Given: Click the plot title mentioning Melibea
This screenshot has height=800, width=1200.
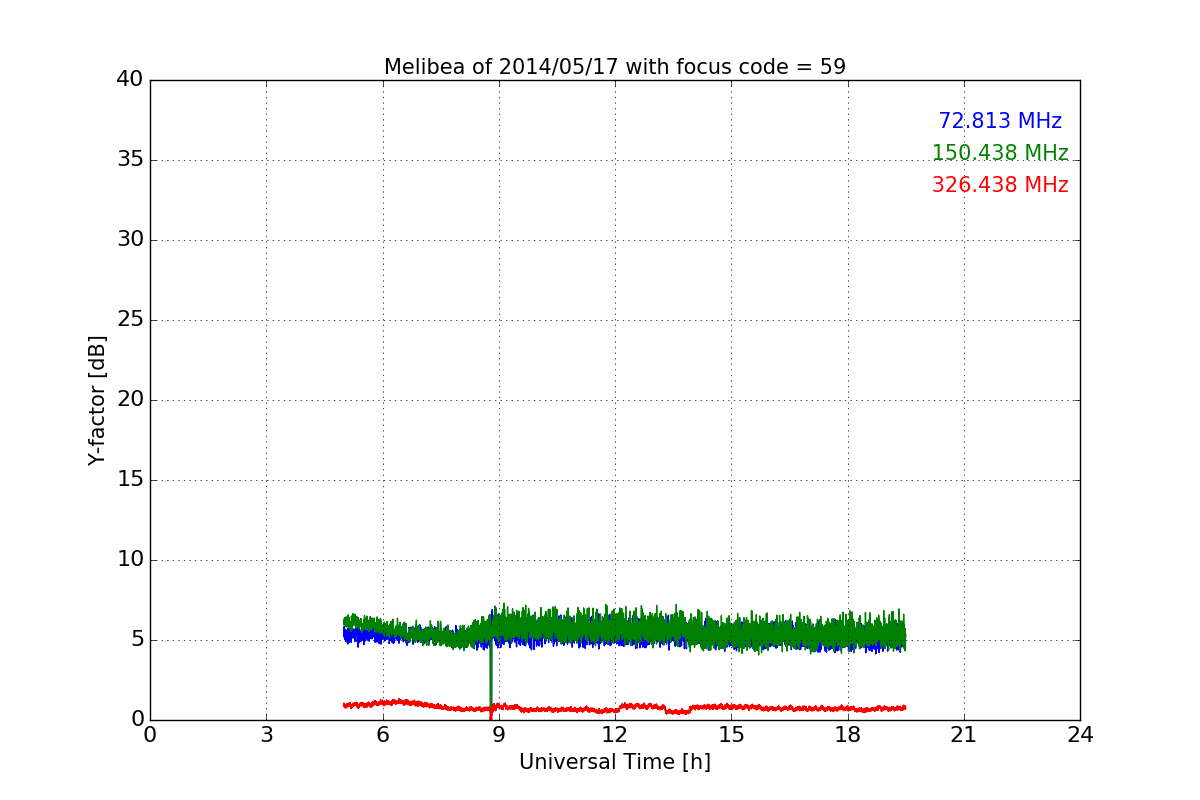Looking at the screenshot, I should tap(615, 67).
